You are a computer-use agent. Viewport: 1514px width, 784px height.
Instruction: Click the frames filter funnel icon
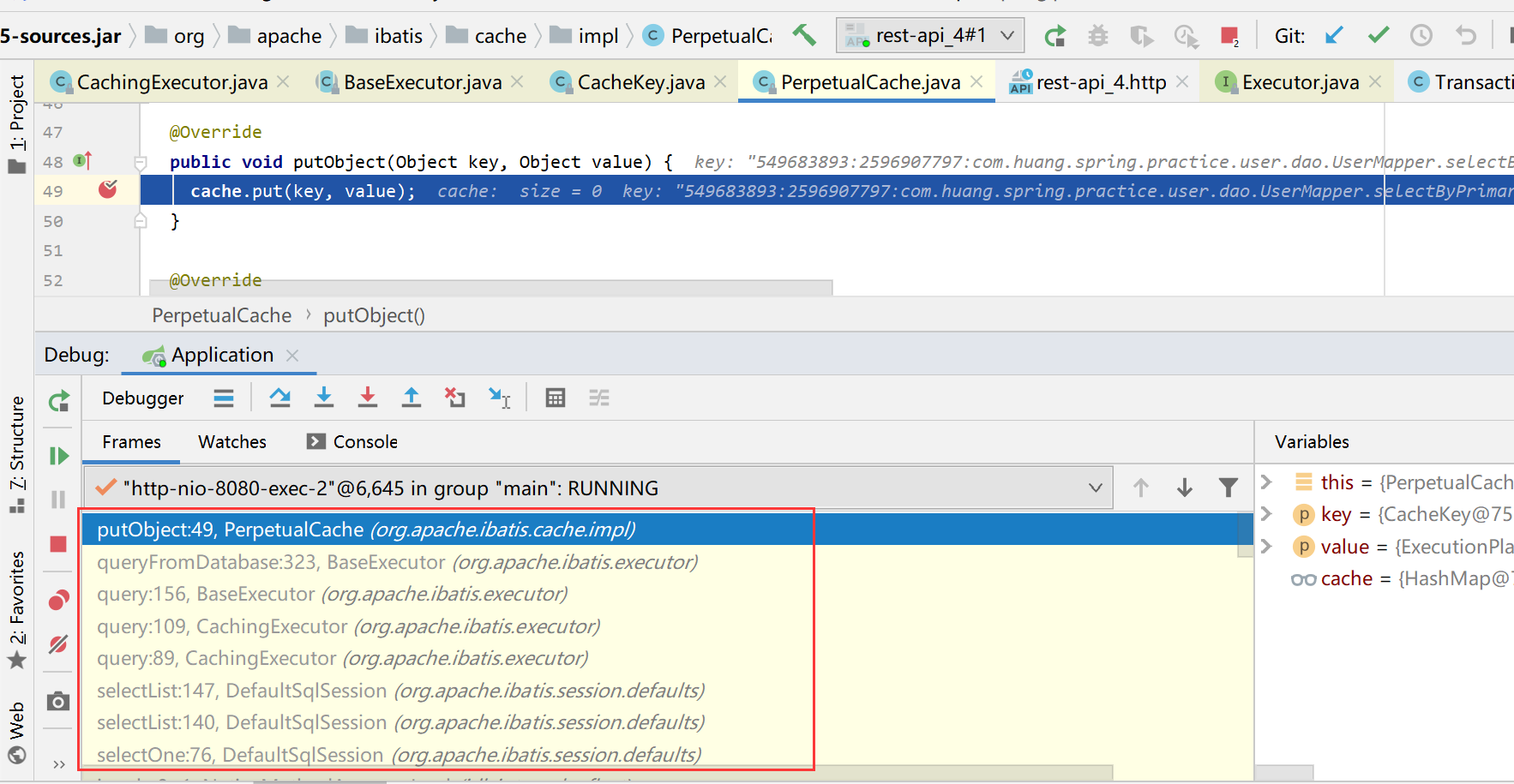click(x=1229, y=488)
